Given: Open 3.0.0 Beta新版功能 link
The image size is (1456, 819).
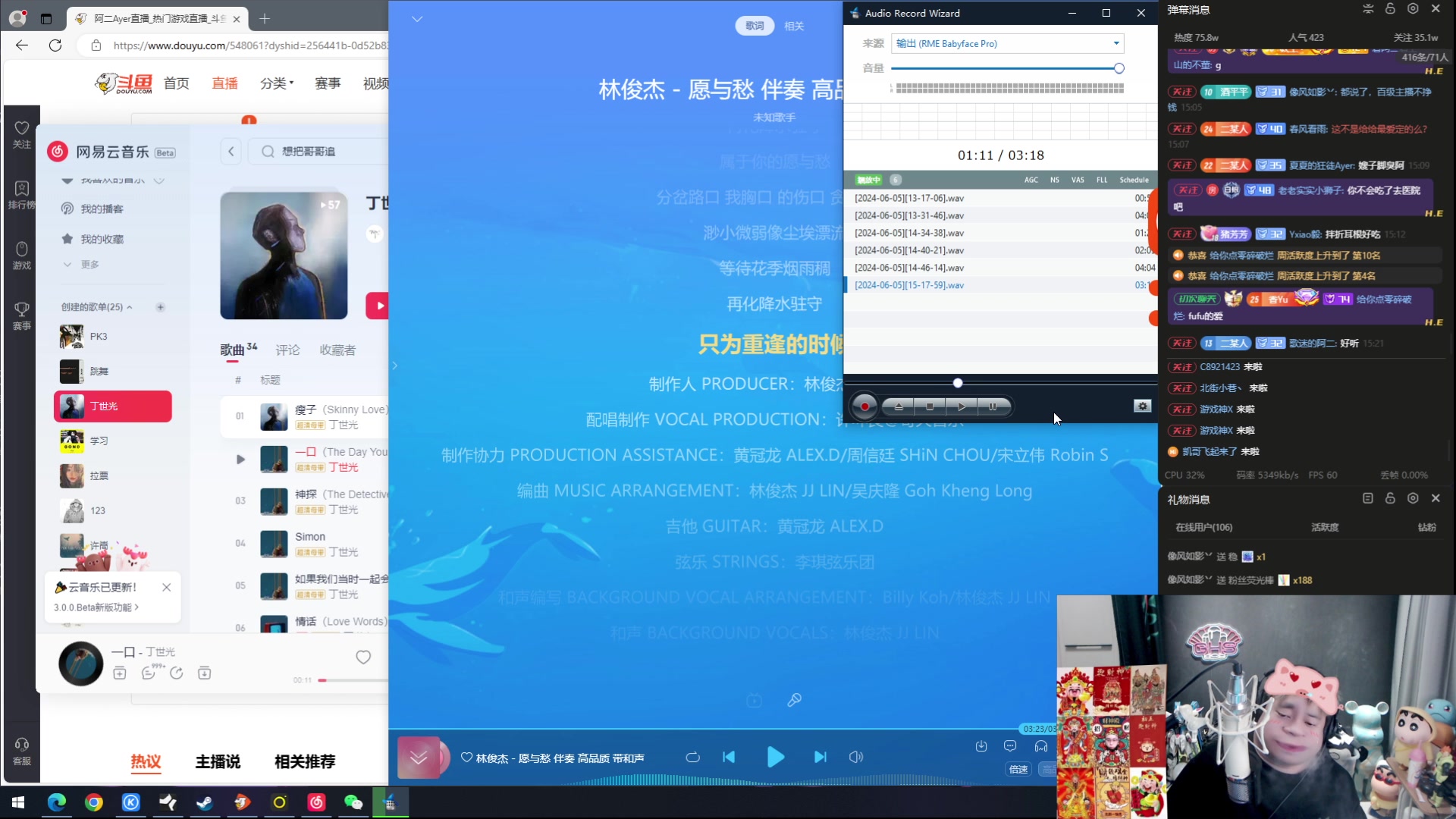Looking at the screenshot, I should point(96,607).
